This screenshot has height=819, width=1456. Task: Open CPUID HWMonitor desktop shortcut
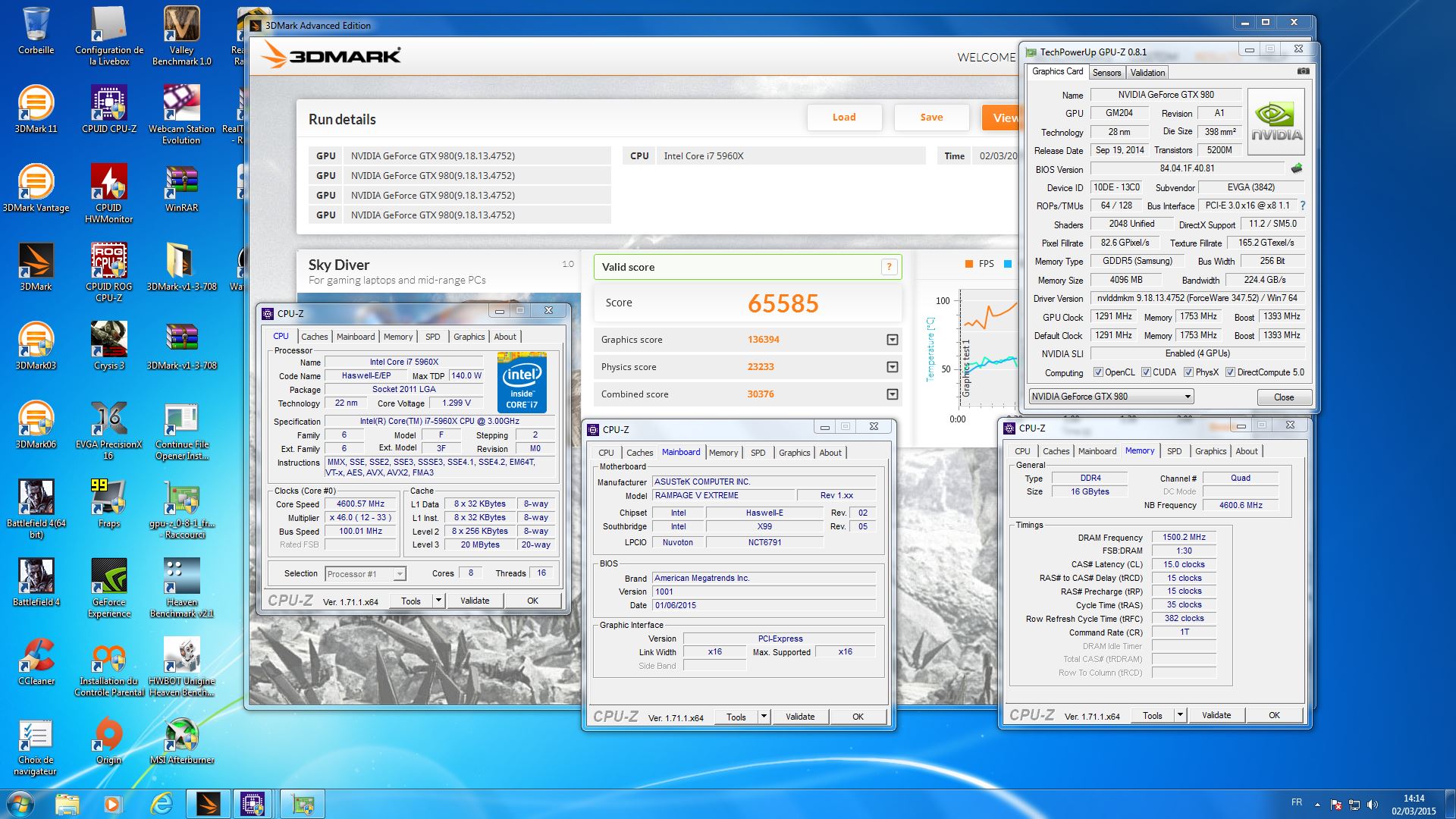pos(109,193)
